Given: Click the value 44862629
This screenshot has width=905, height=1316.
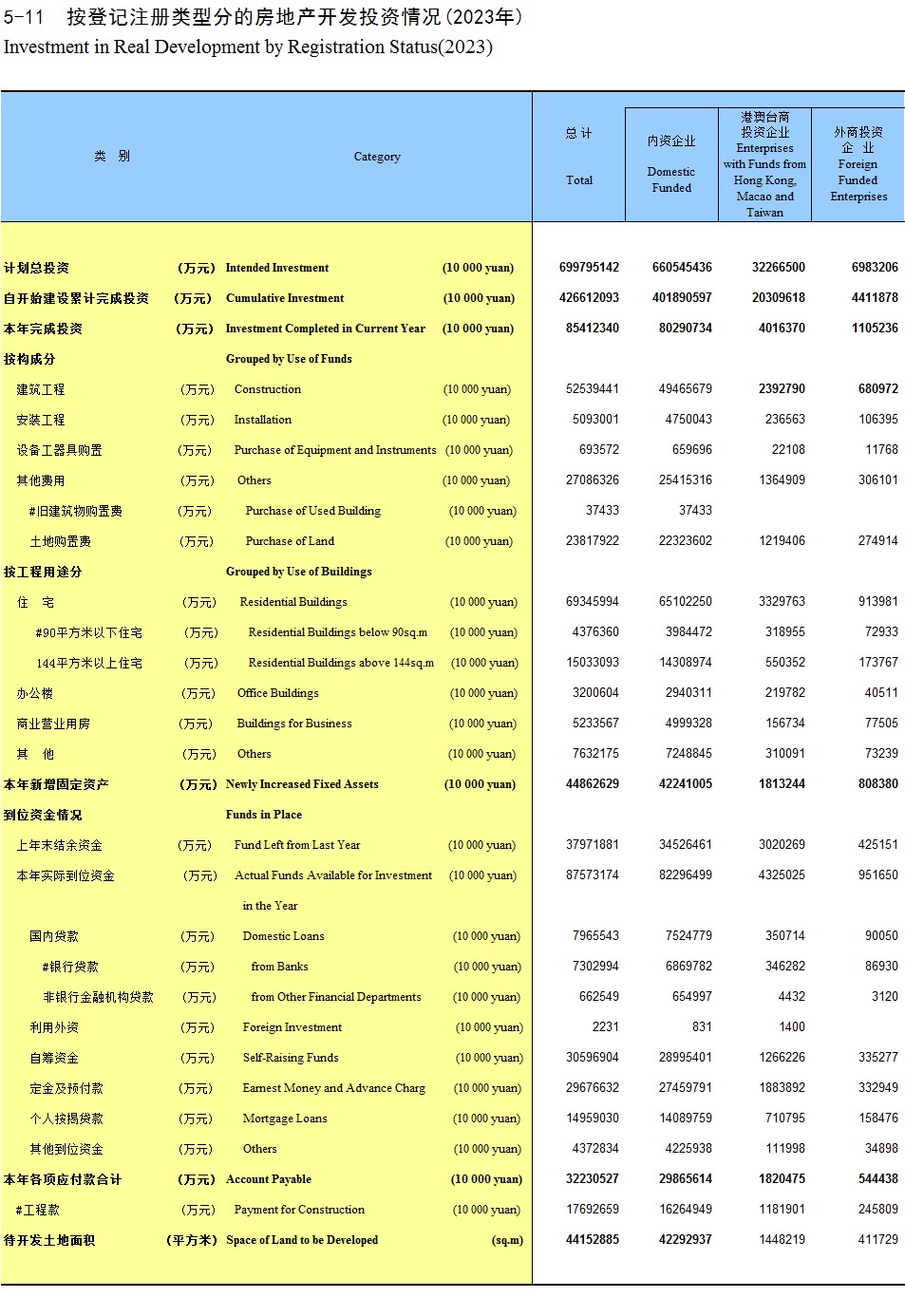Looking at the screenshot, I should click(x=593, y=784).
